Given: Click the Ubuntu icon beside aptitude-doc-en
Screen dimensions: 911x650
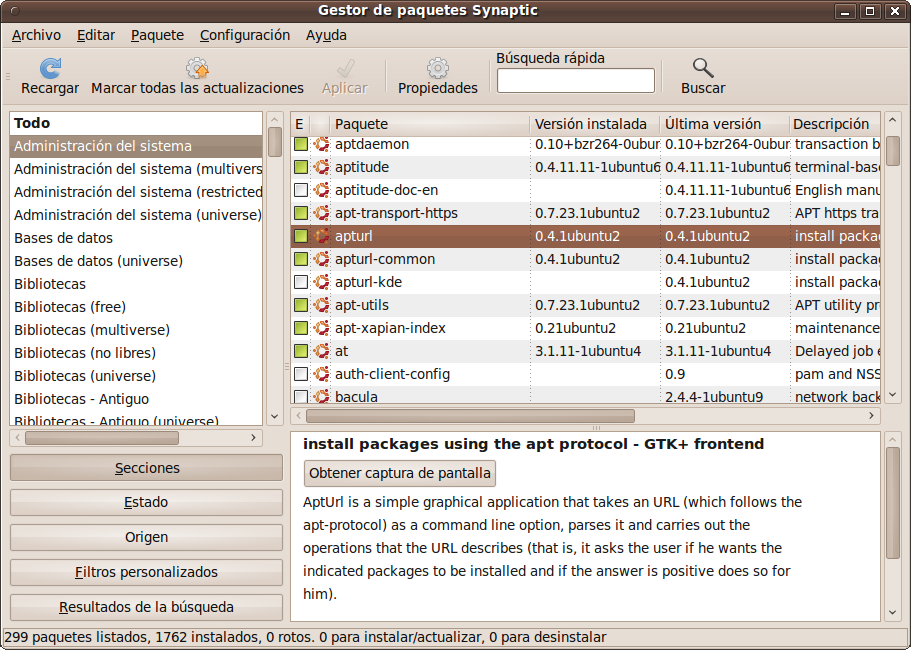Looking at the screenshot, I should (321, 190).
